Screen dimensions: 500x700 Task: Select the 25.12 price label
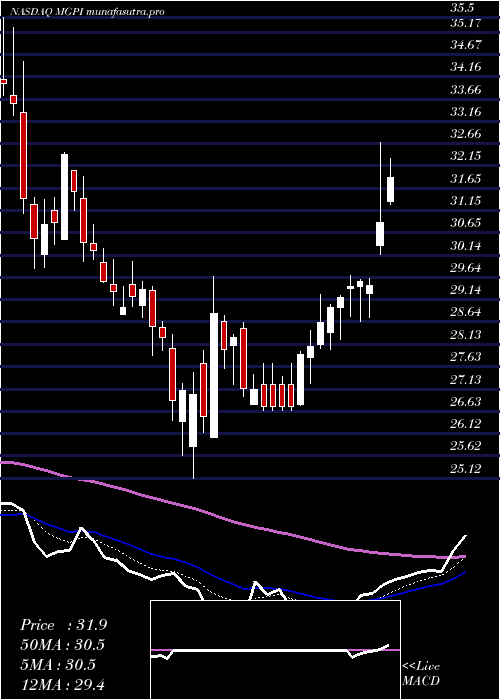[x=466, y=468]
